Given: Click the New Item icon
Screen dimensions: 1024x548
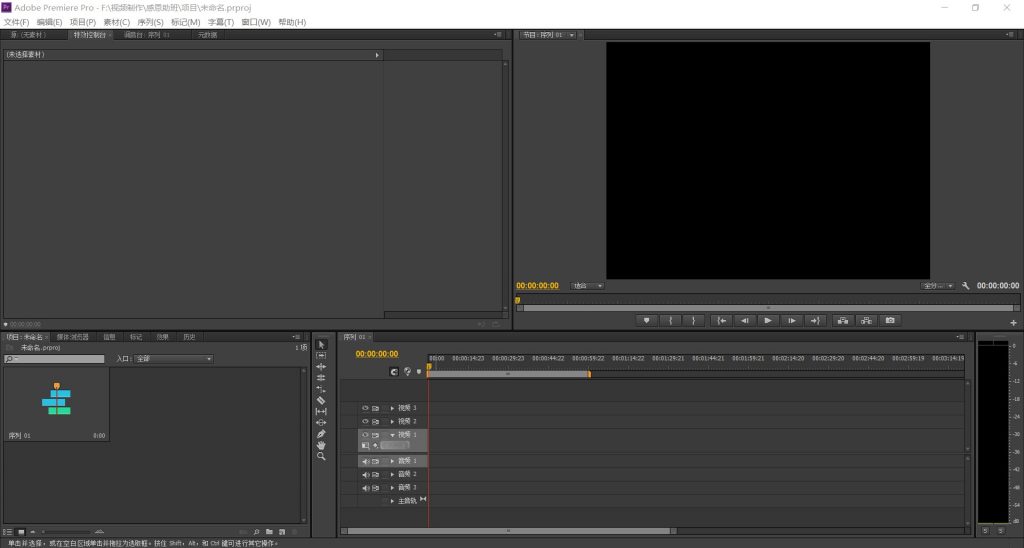Looking at the screenshot, I should pos(282,532).
